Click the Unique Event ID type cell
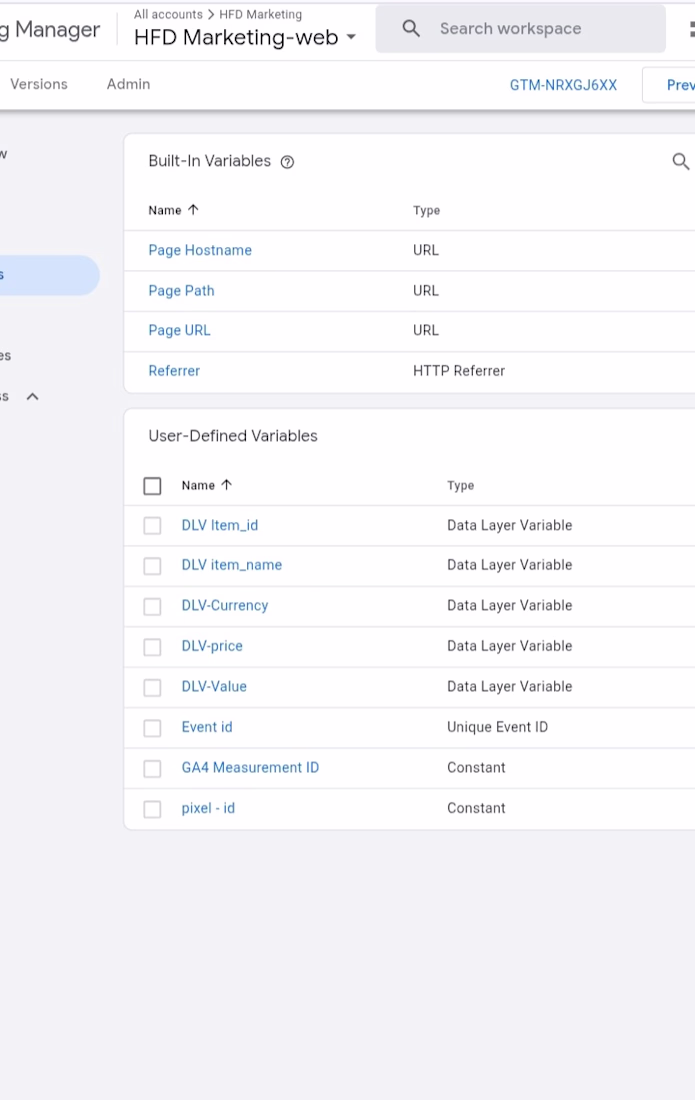The height and width of the screenshot is (1100, 695). [497, 727]
